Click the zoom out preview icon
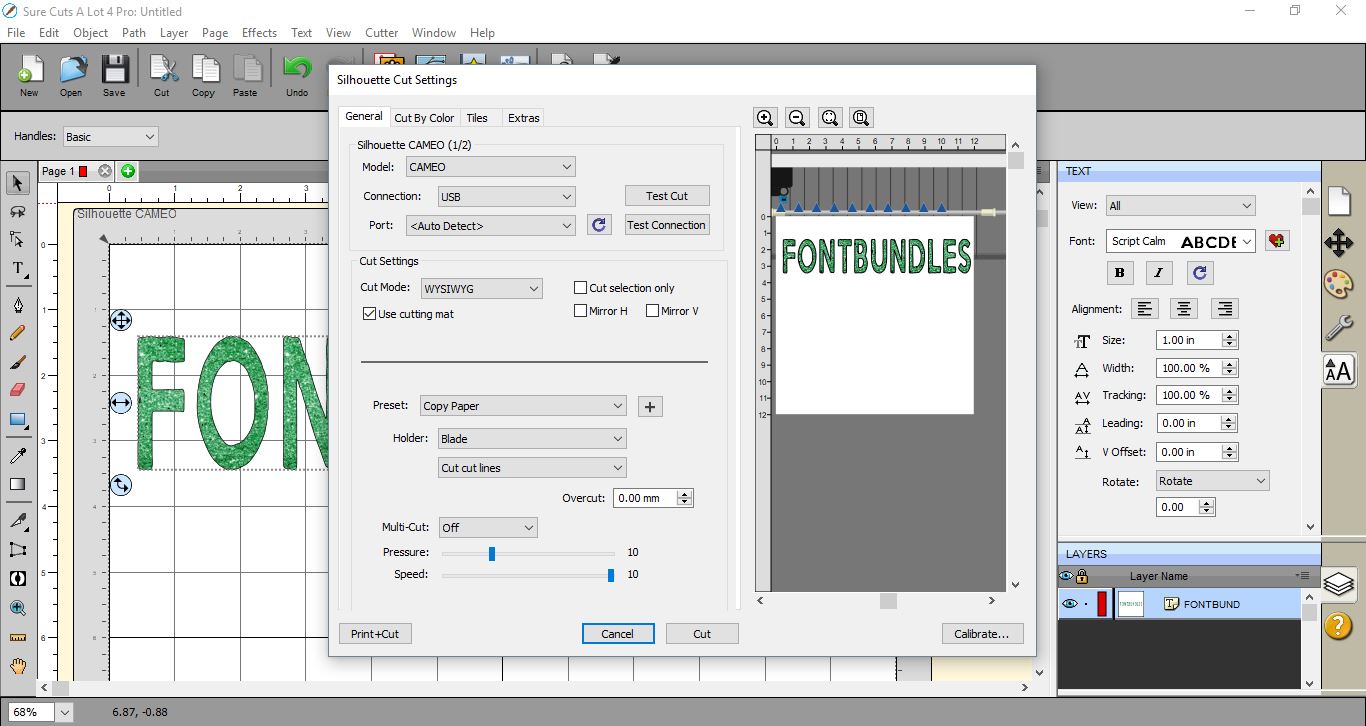Screen dimensions: 1366x726 [797, 118]
